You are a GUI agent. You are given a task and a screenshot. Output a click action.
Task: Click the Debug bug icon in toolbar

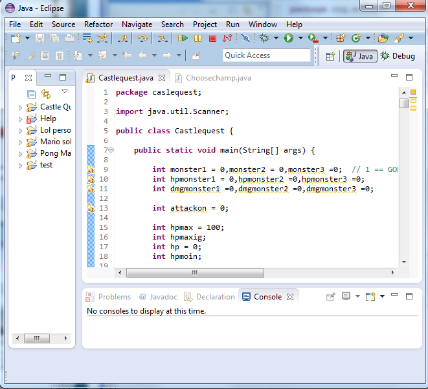click(264, 38)
